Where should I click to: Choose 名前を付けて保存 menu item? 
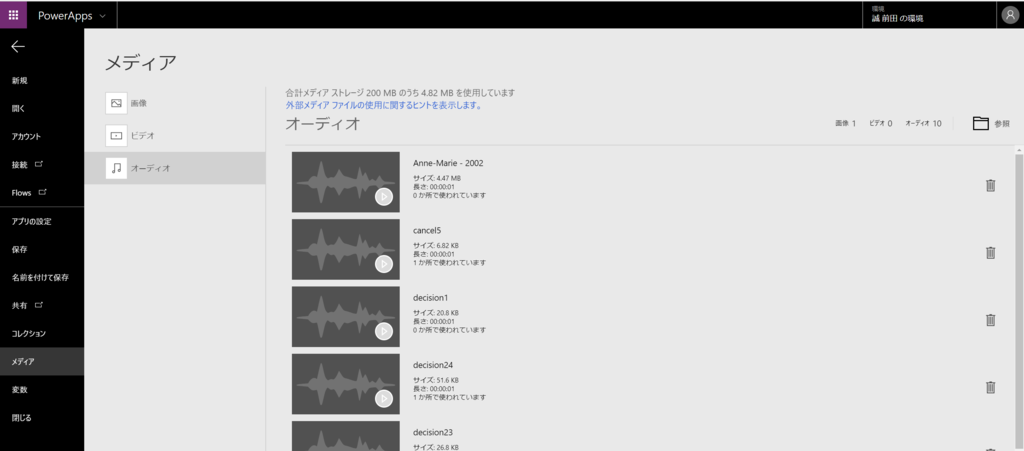tap(42, 277)
